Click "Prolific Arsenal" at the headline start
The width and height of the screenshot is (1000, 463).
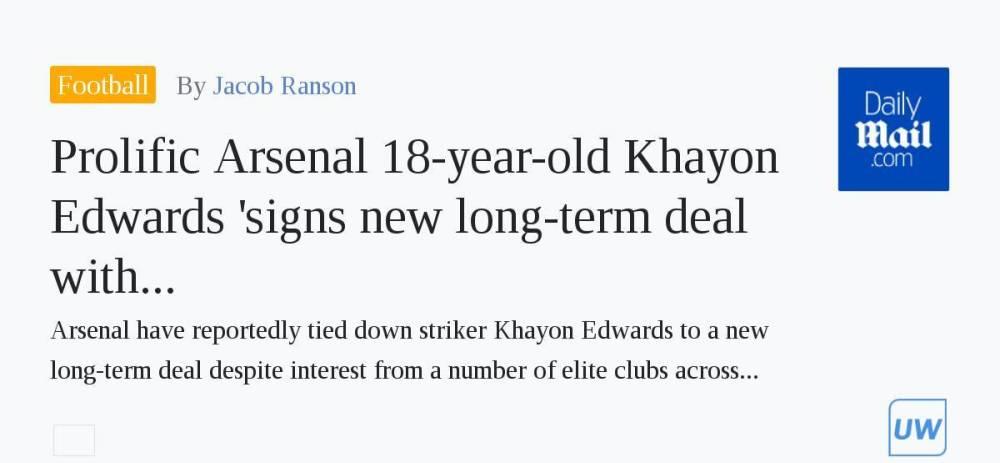[x=209, y=156]
